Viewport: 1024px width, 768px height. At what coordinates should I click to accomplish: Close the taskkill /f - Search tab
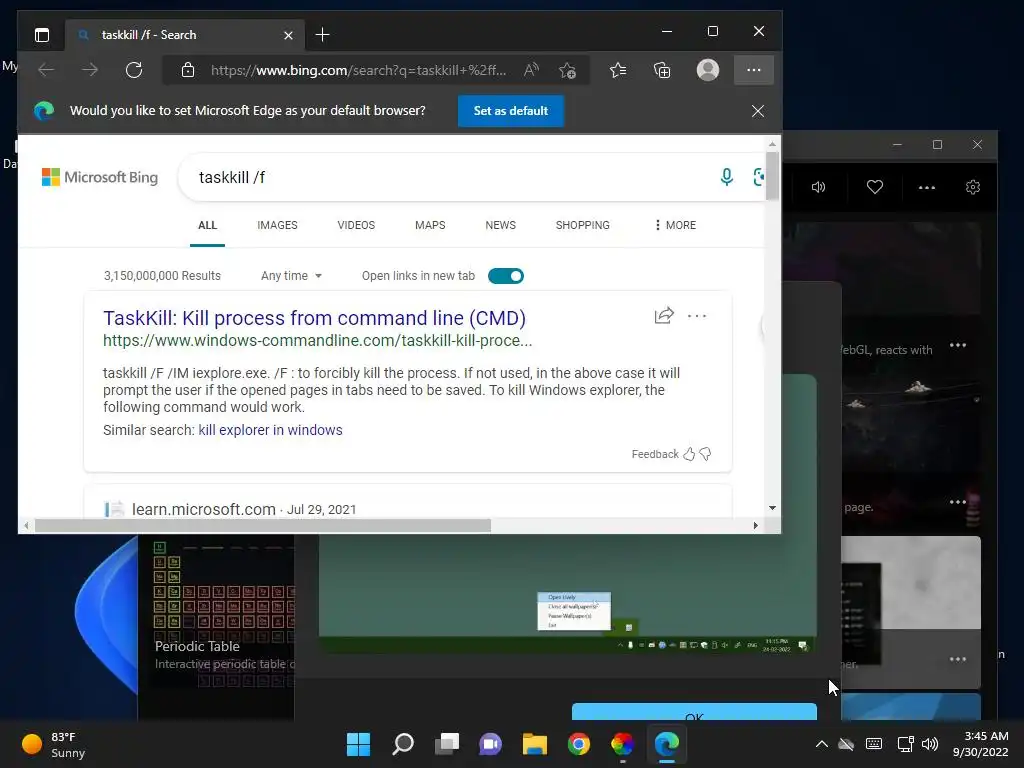click(x=288, y=35)
